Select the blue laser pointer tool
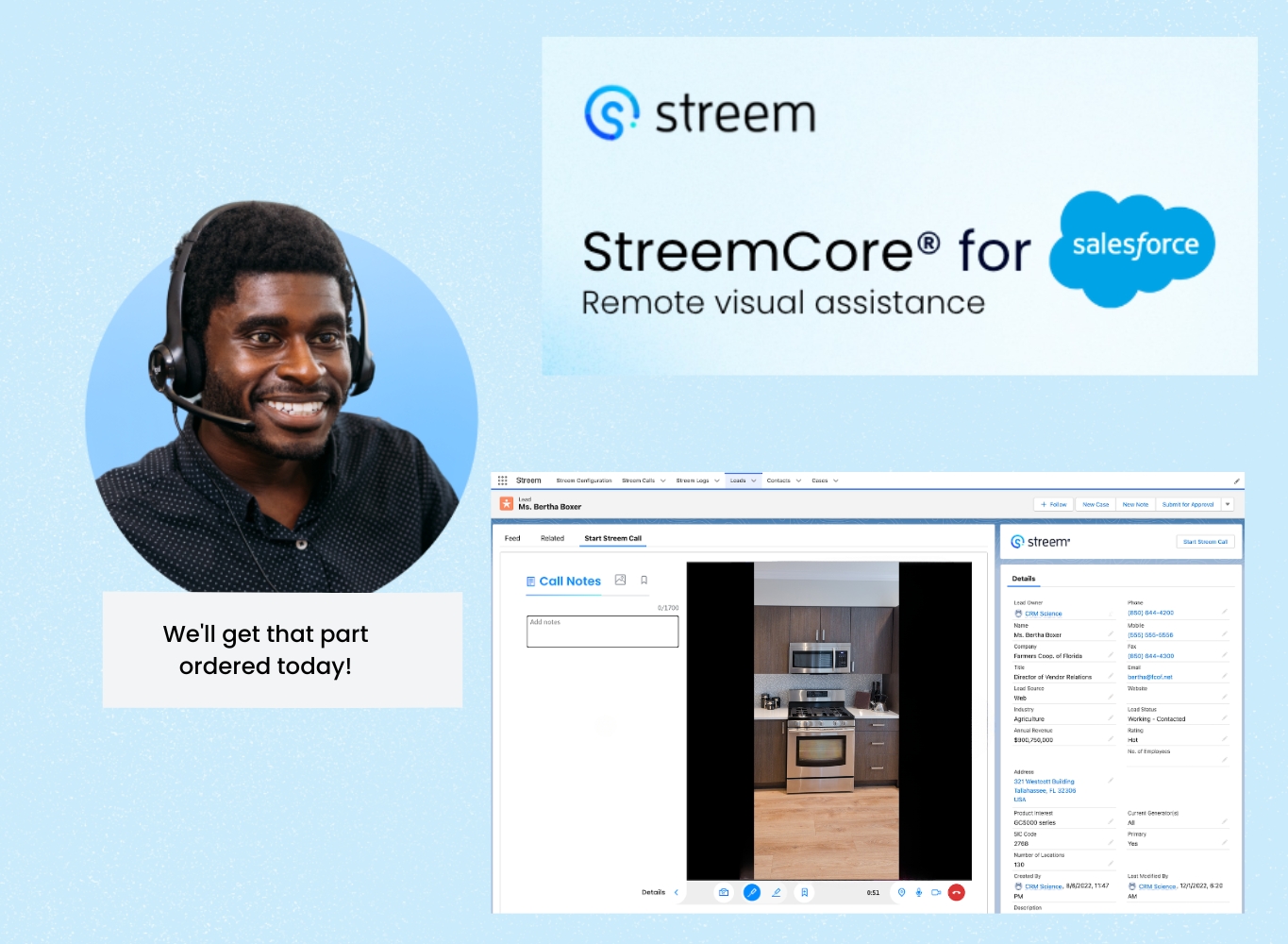This screenshot has height=944, width=1288. pos(752,892)
